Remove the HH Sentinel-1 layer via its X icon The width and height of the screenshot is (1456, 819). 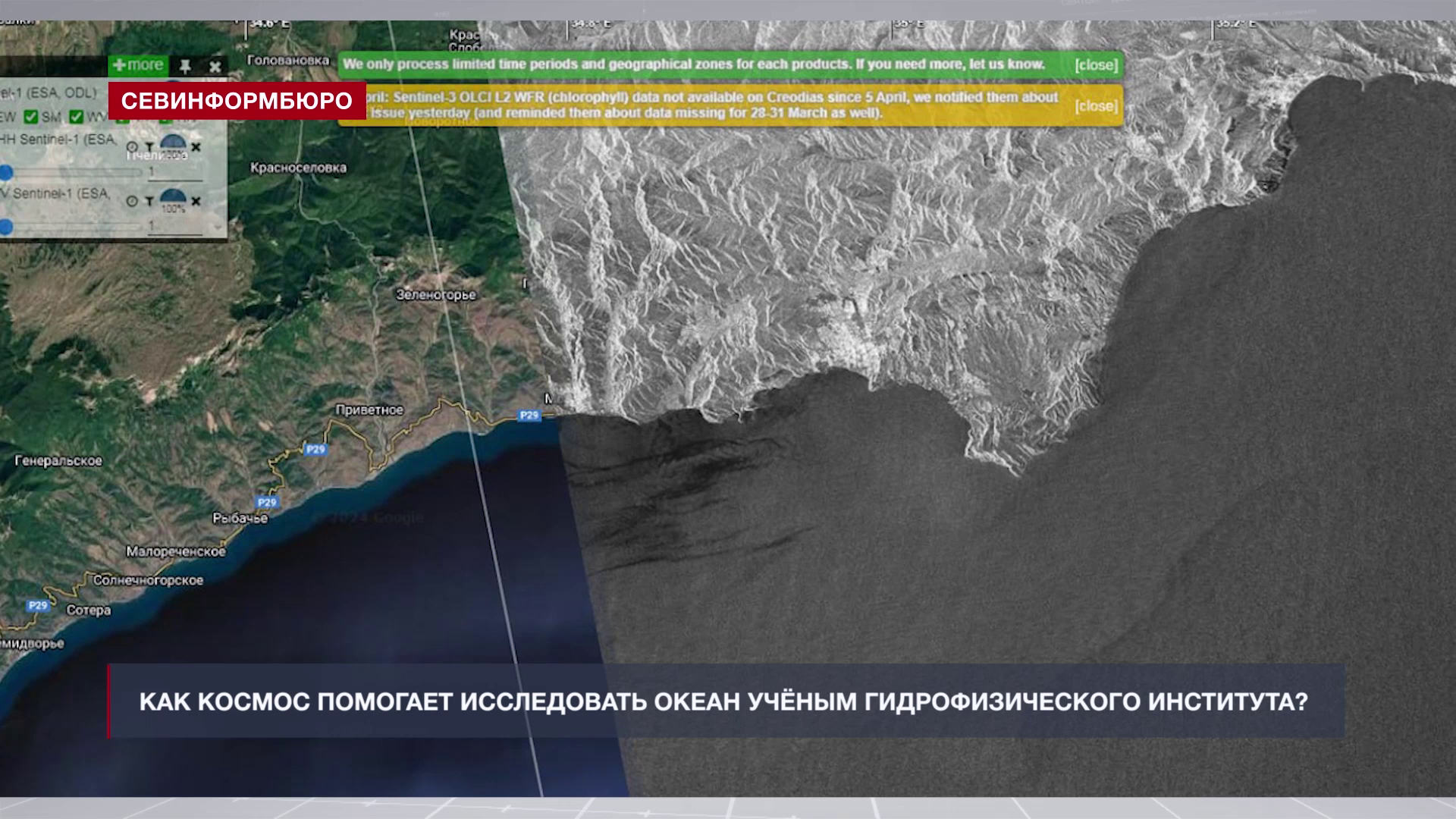[196, 147]
